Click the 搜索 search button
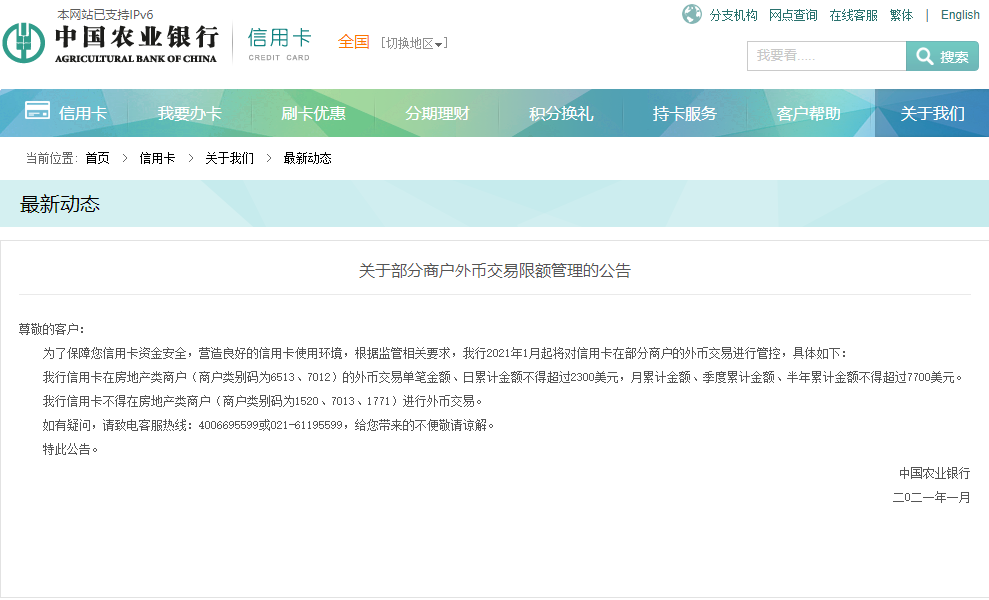This screenshot has height=600, width=989. click(x=942, y=56)
